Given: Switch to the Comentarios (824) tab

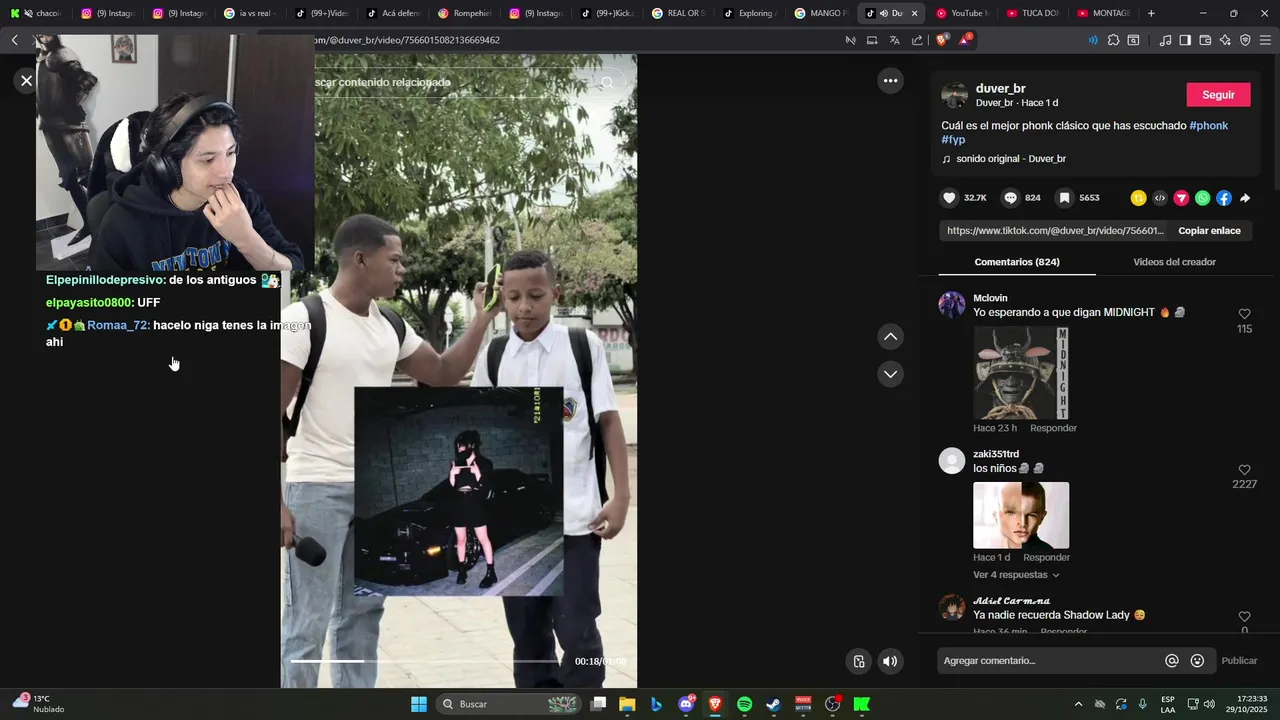Looking at the screenshot, I should [x=1017, y=262].
